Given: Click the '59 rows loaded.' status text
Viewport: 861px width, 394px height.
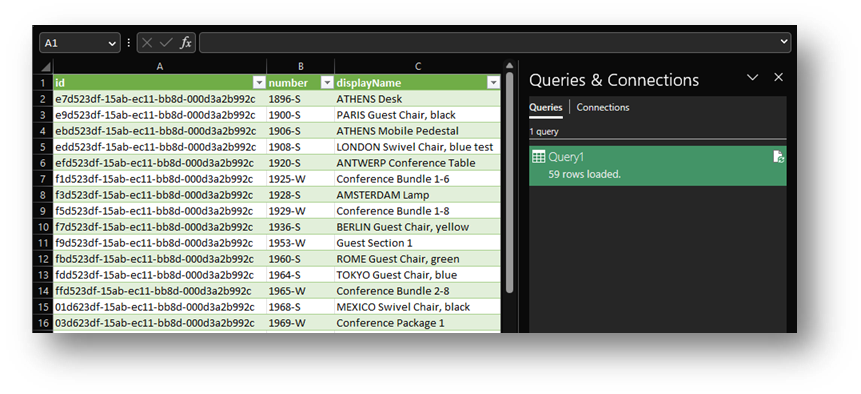Looking at the screenshot, I should pyautogui.click(x=584, y=175).
